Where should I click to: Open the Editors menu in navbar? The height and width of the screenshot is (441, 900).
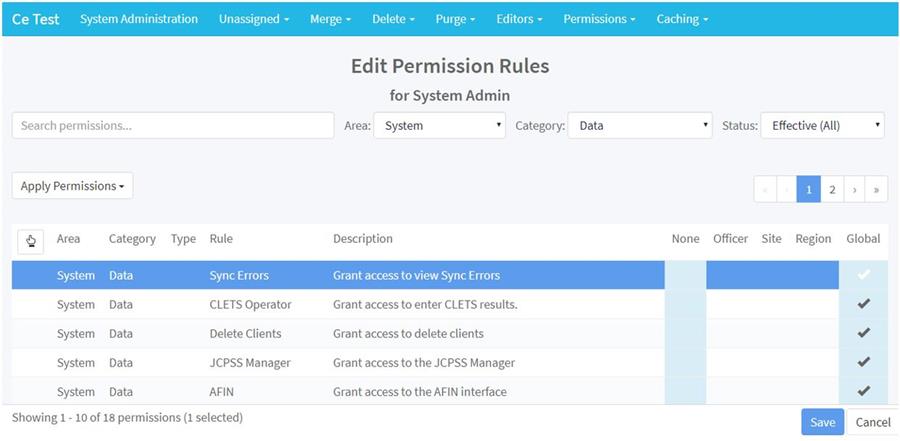tap(519, 19)
